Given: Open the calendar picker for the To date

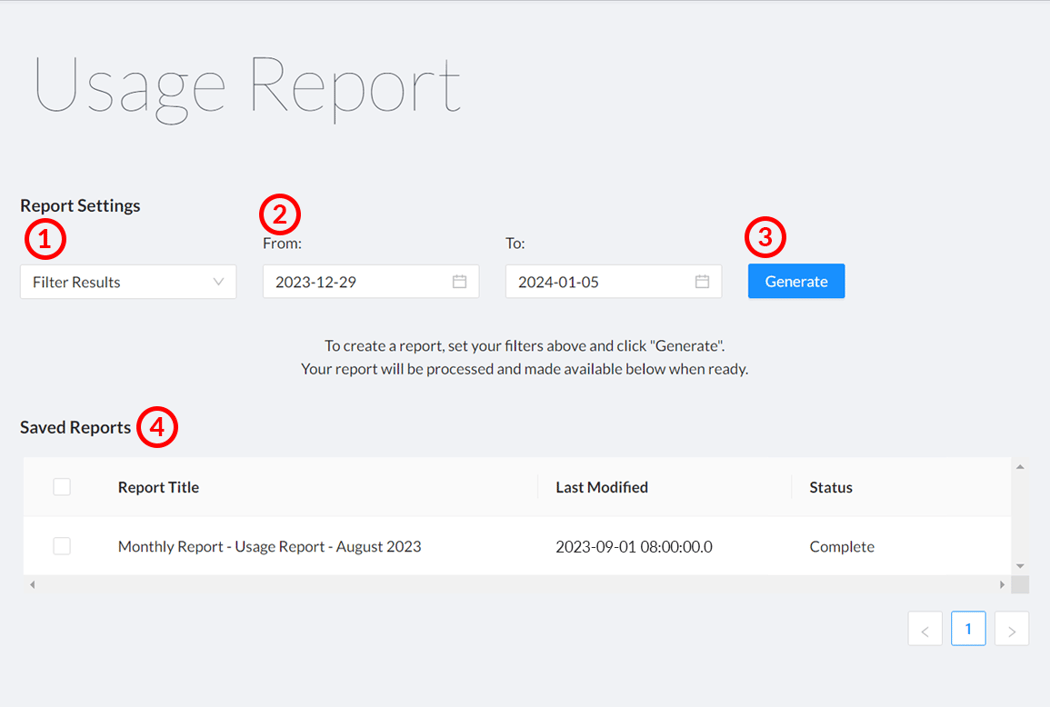Looking at the screenshot, I should tap(704, 281).
